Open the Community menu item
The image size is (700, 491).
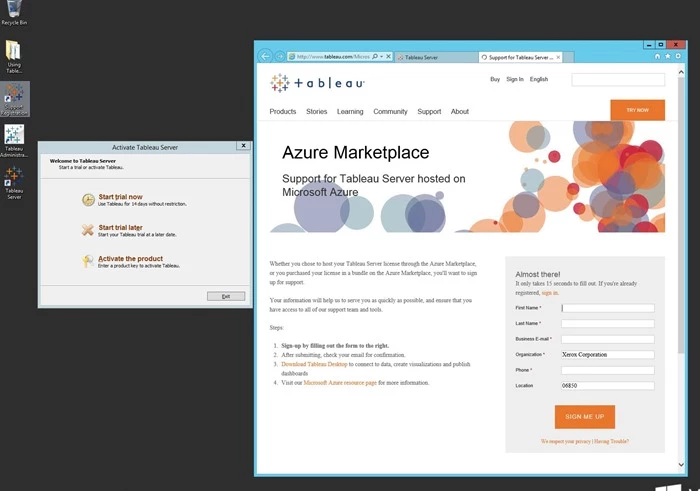[390, 112]
